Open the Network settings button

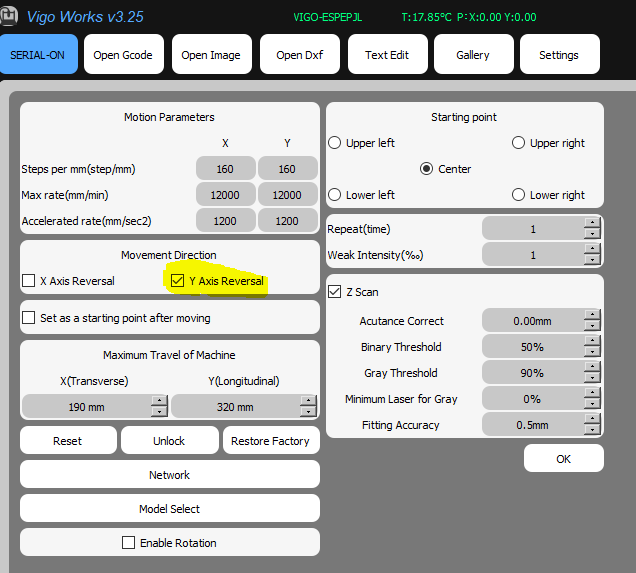click(x=170, y=474)
